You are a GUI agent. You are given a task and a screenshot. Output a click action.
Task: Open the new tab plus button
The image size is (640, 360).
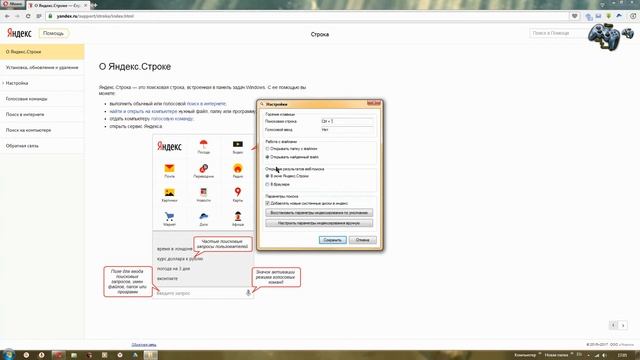click(x=94, y=5)
